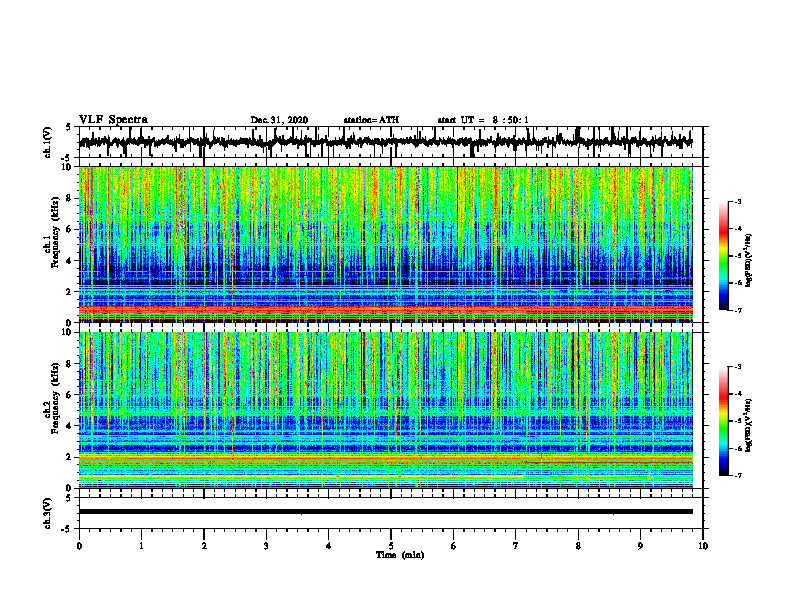
Task: Click the 'ch.3(V)' axis label
Action: click(48, 513)
